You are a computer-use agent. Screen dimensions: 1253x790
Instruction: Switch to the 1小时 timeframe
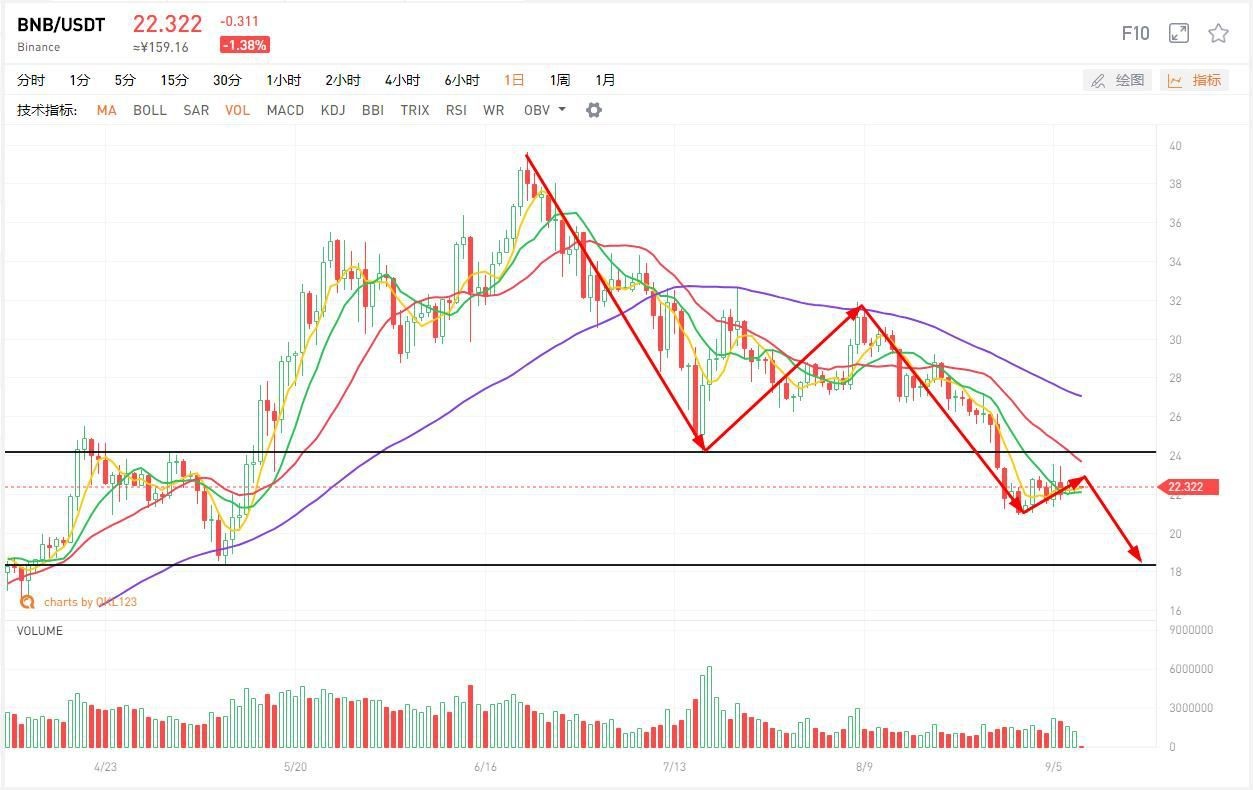coord(283,80)
